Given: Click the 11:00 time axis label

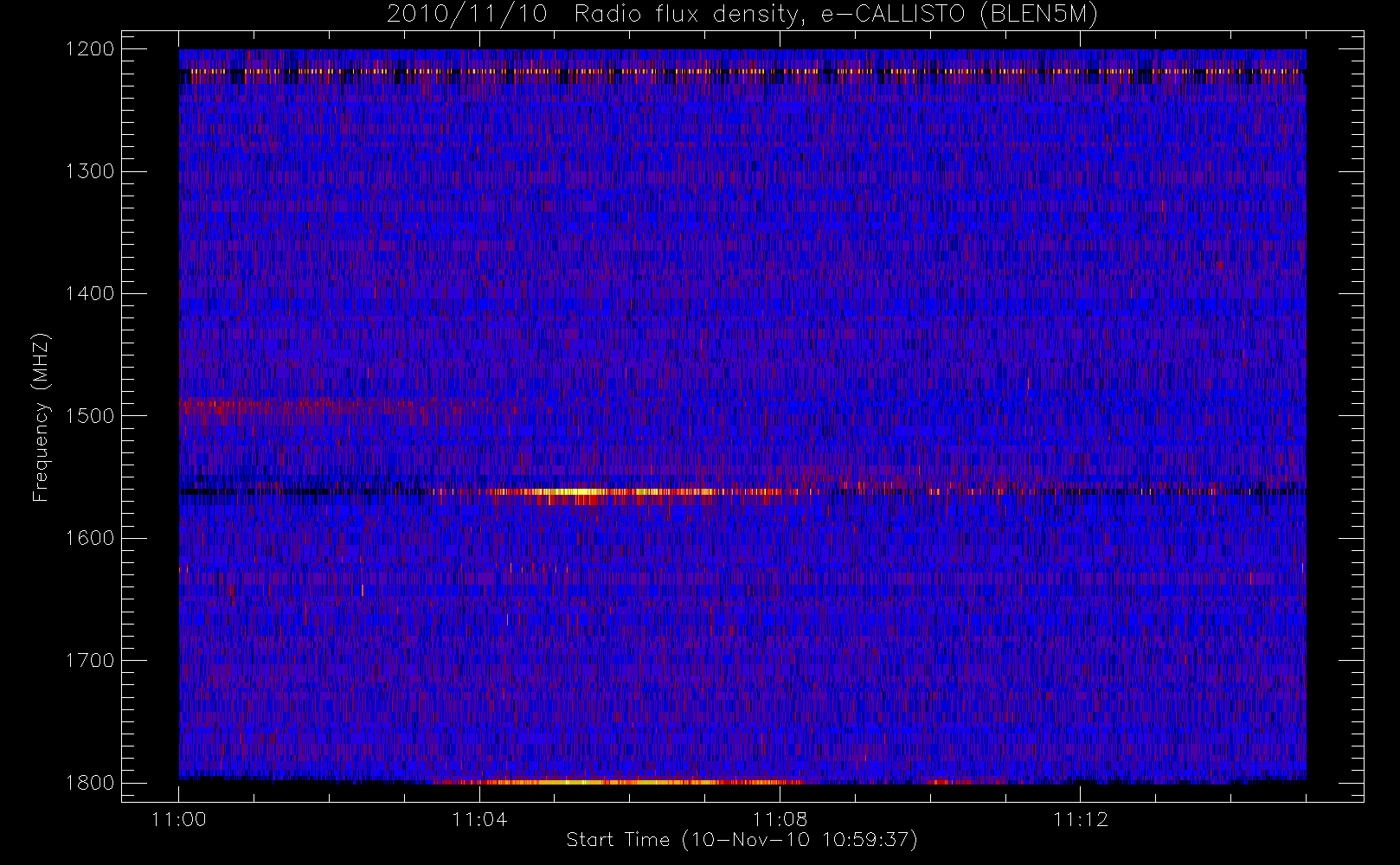Looking at the screenshot, I should 179,819.
